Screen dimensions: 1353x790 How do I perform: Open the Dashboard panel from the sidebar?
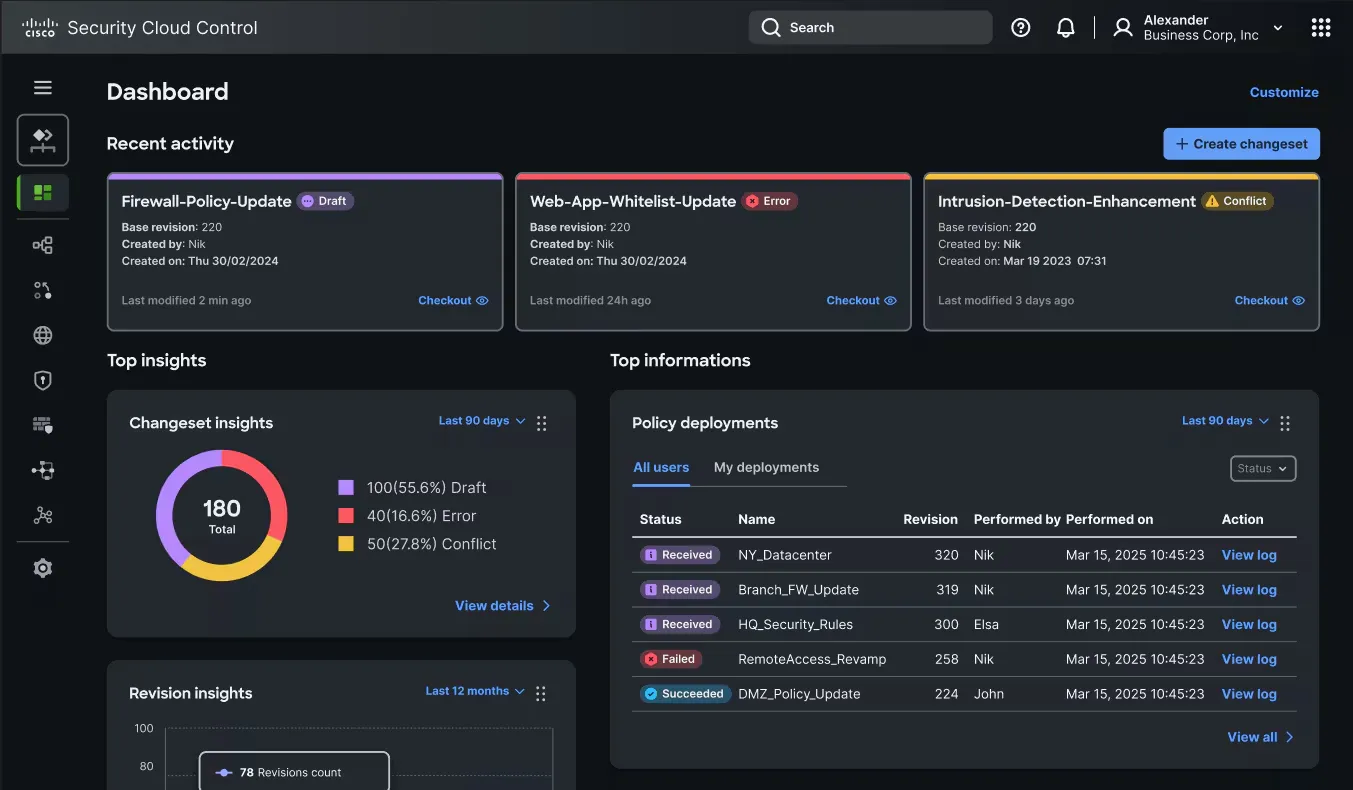pyautogui.click(x=42, y=193)
